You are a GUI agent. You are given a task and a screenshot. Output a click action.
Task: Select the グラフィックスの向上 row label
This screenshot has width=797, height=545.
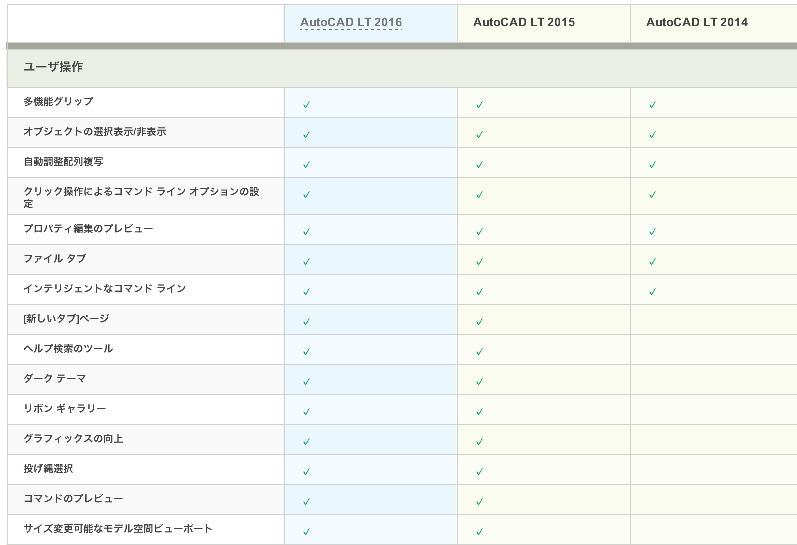click(x=73, y=438)
